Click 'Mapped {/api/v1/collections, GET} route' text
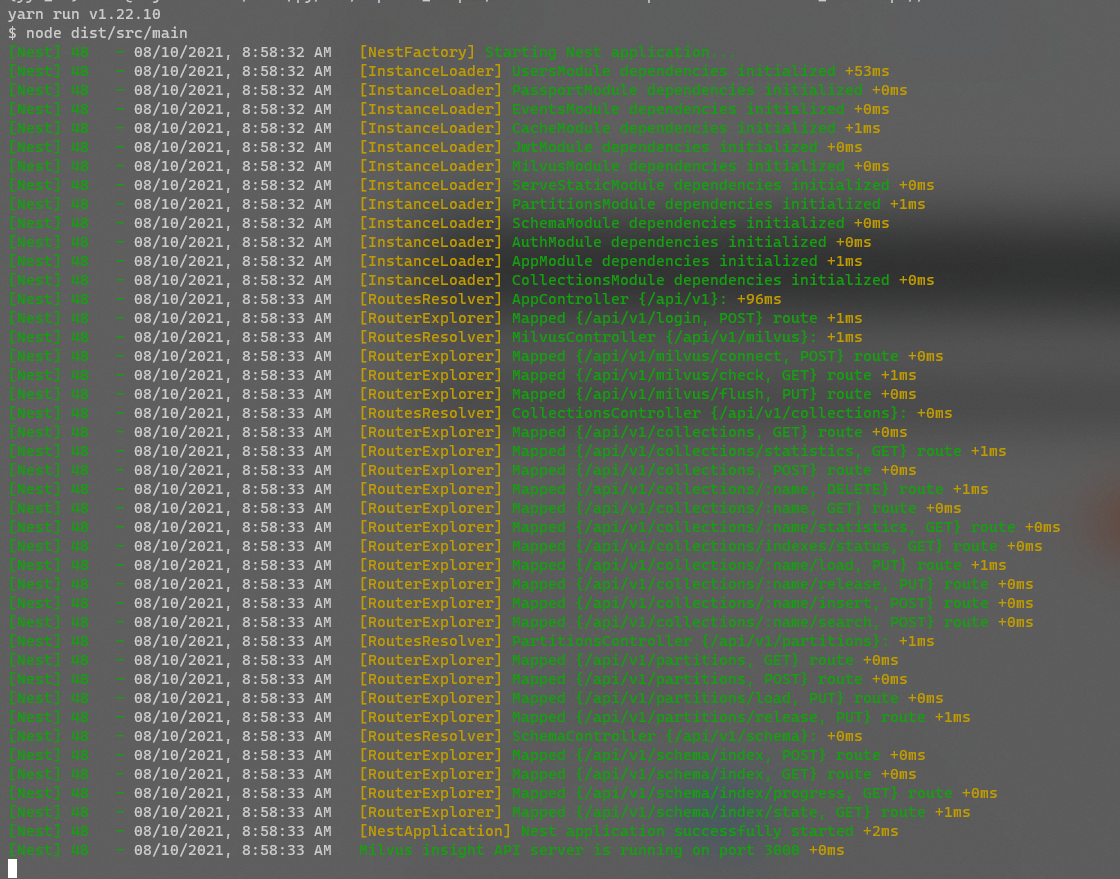Viewport: 1120px width, 879px height. 687,432
